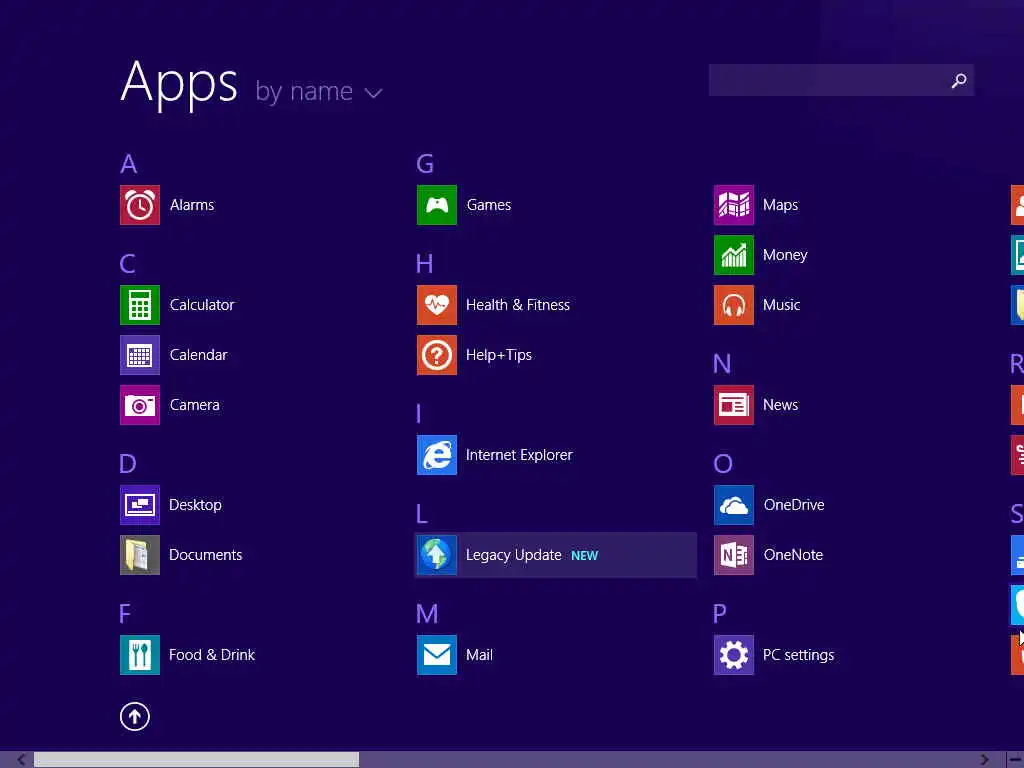Image resolution: width=1024 pixels, height=768 pixels.
Task: Click the letter heading H
Action: (x=424, y=264)
